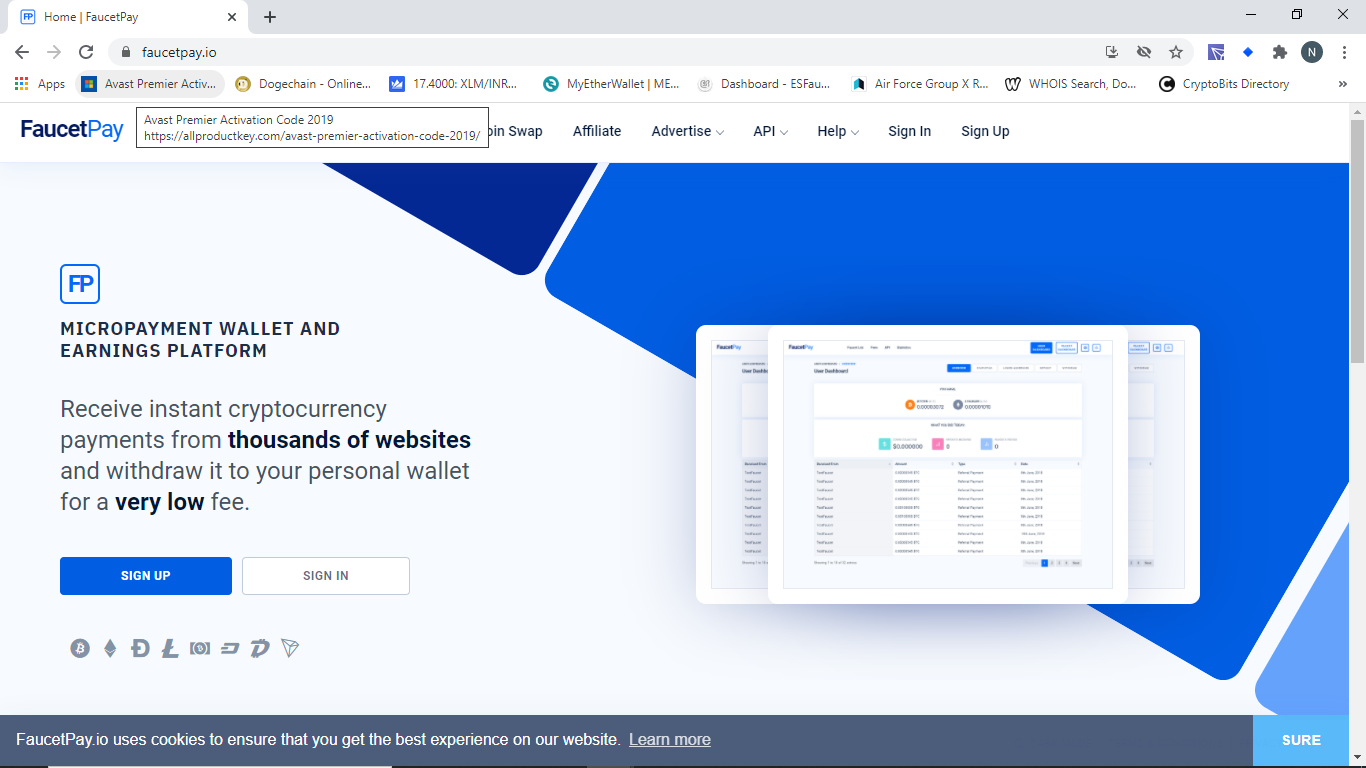
Task: Open the CryptoBits Directory bookmark
Action: (x=1224, y=84)
